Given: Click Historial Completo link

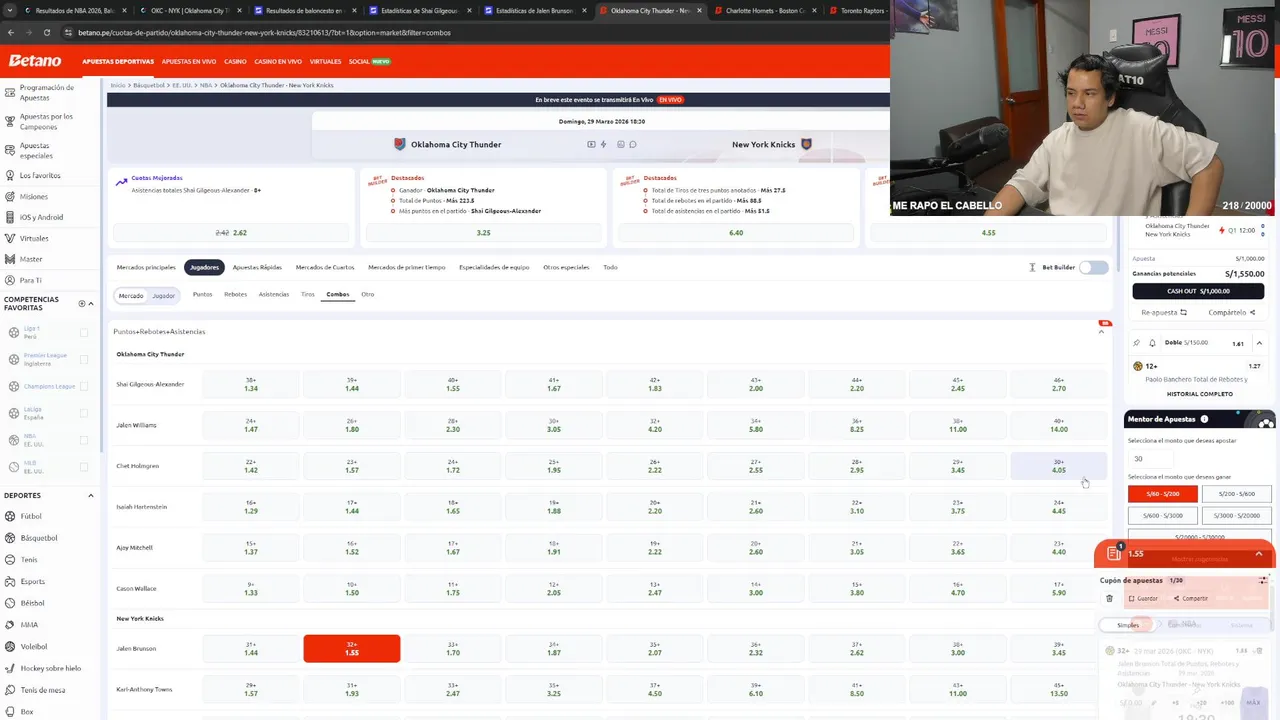Looking at the screenshot, I should tap(1200, 394).
